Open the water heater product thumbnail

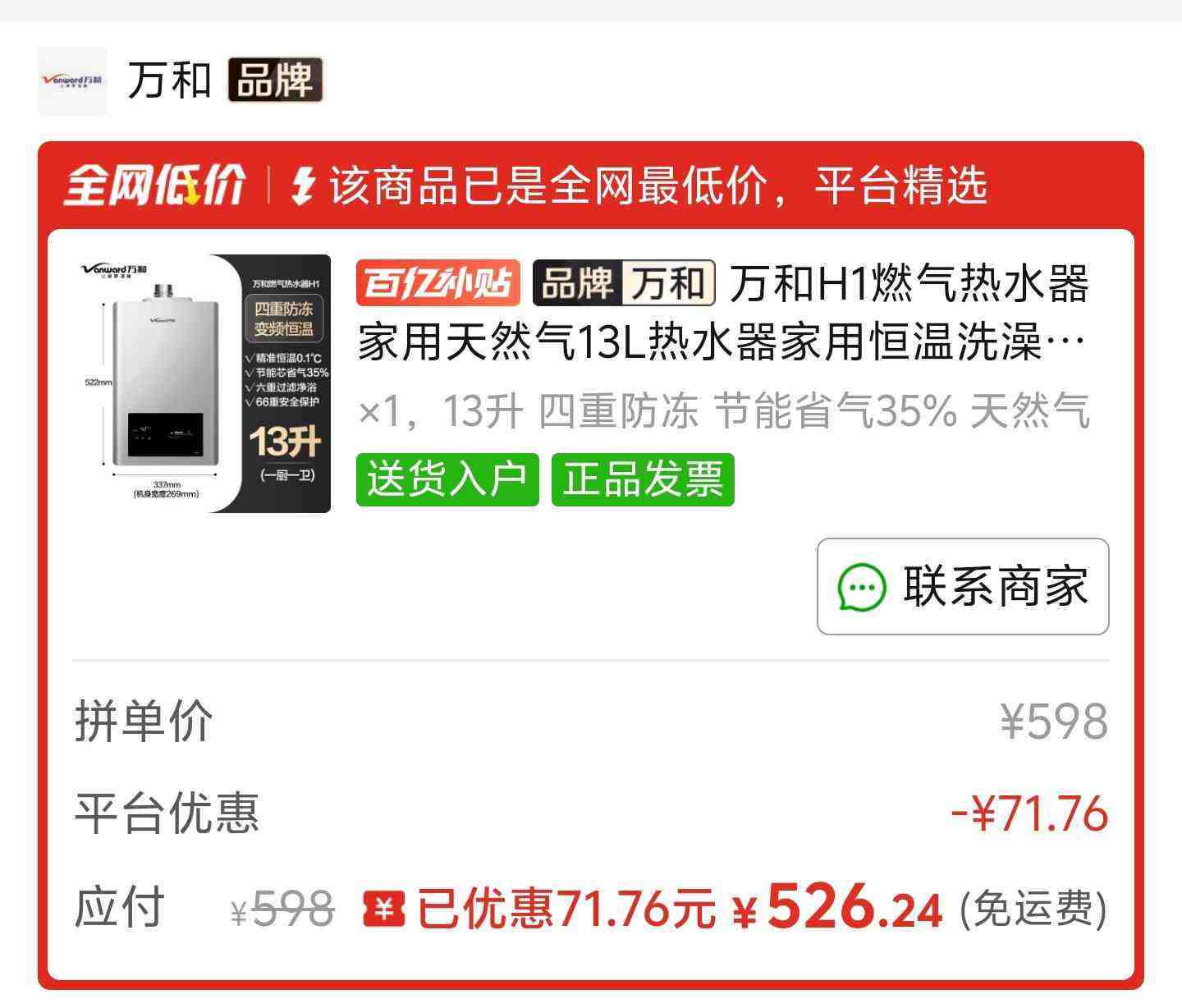click(x=202, y=383)
